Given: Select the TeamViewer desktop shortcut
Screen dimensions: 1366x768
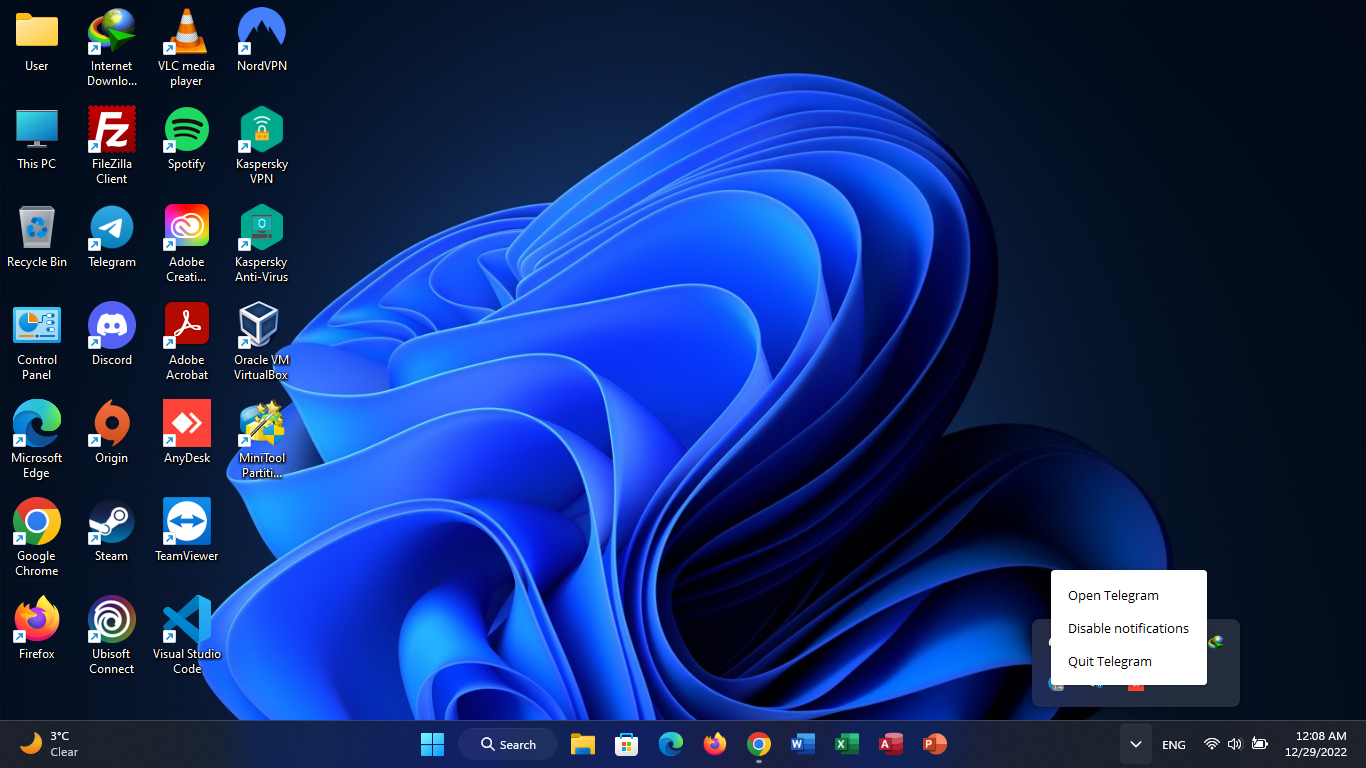Looking at the screenshot, I should 186,531.
